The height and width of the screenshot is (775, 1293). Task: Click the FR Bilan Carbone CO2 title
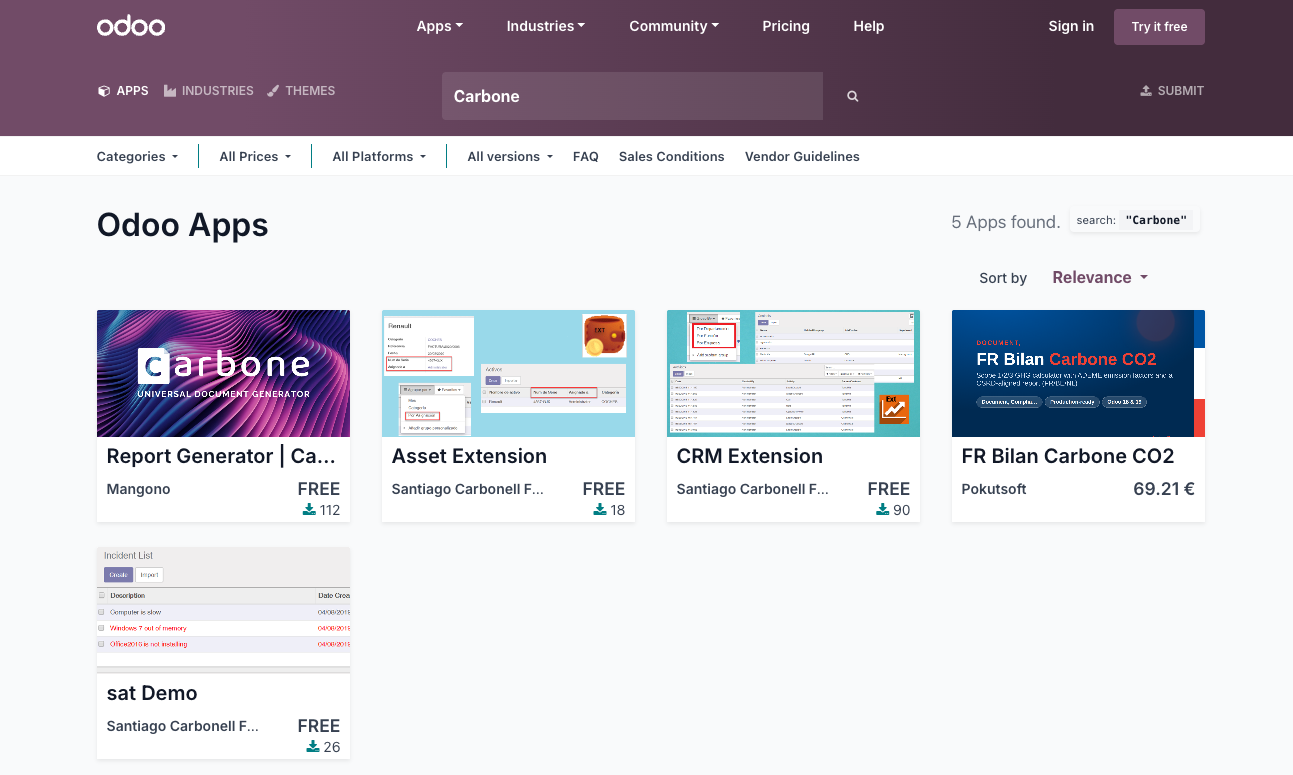point(1068,456)
